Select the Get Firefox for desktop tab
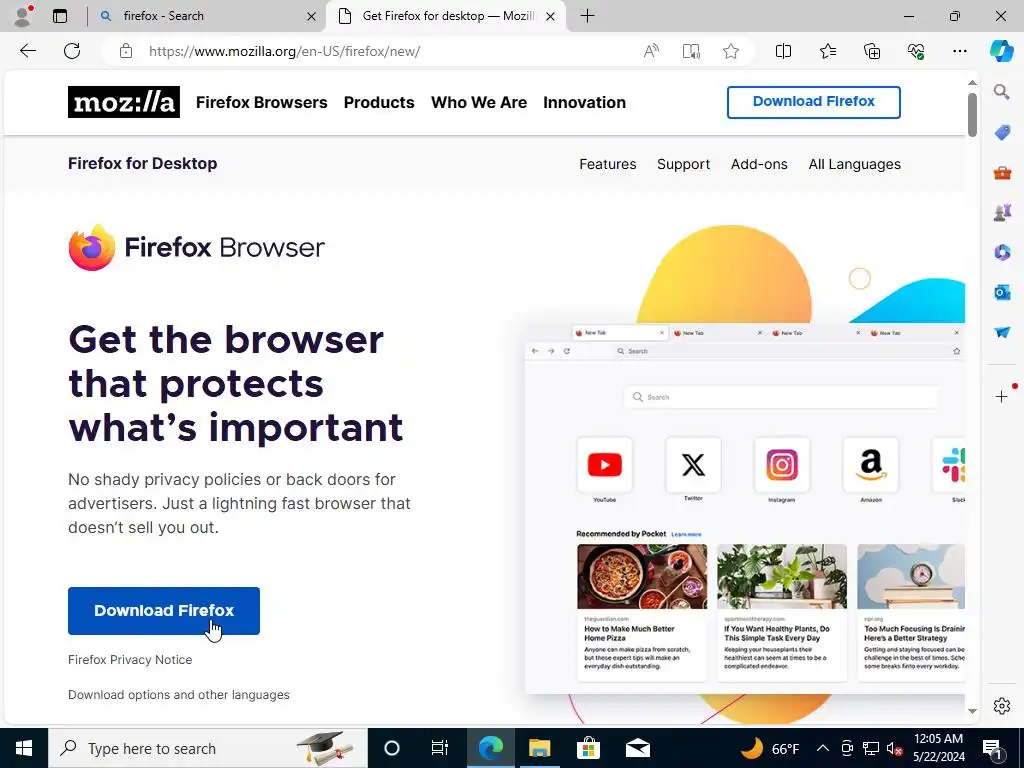Viewport: 1024px width, 768px height. pyautogui.click(x=448, y=16)
